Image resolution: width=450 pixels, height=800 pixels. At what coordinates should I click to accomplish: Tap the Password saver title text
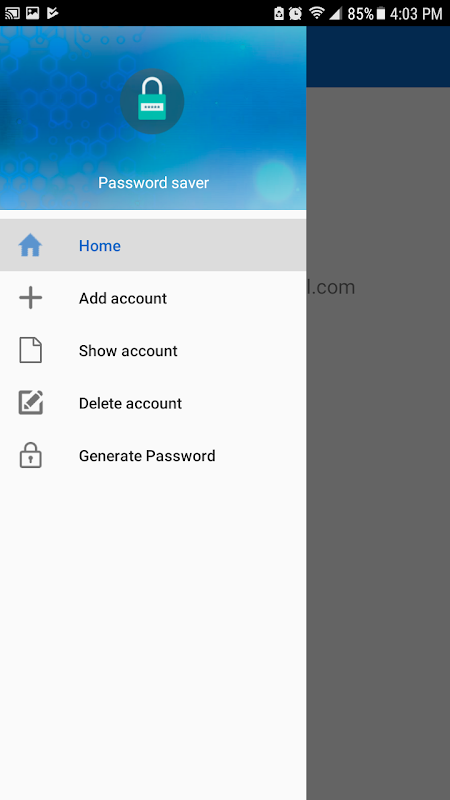154,183
